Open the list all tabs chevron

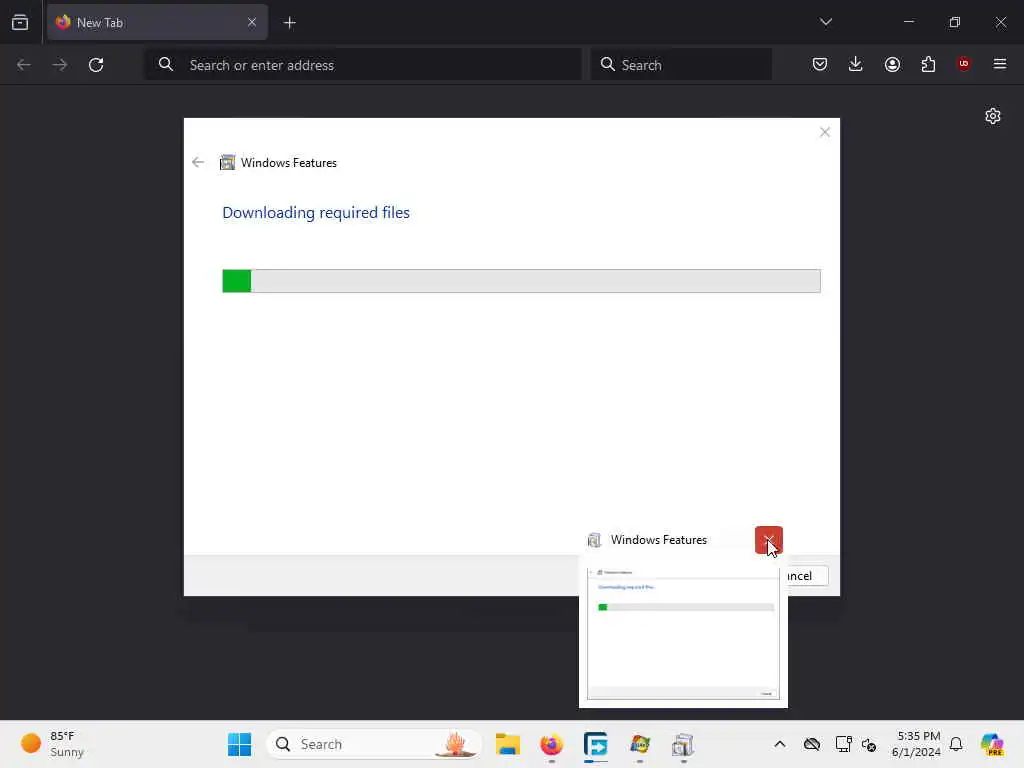(x=825, y=22)
